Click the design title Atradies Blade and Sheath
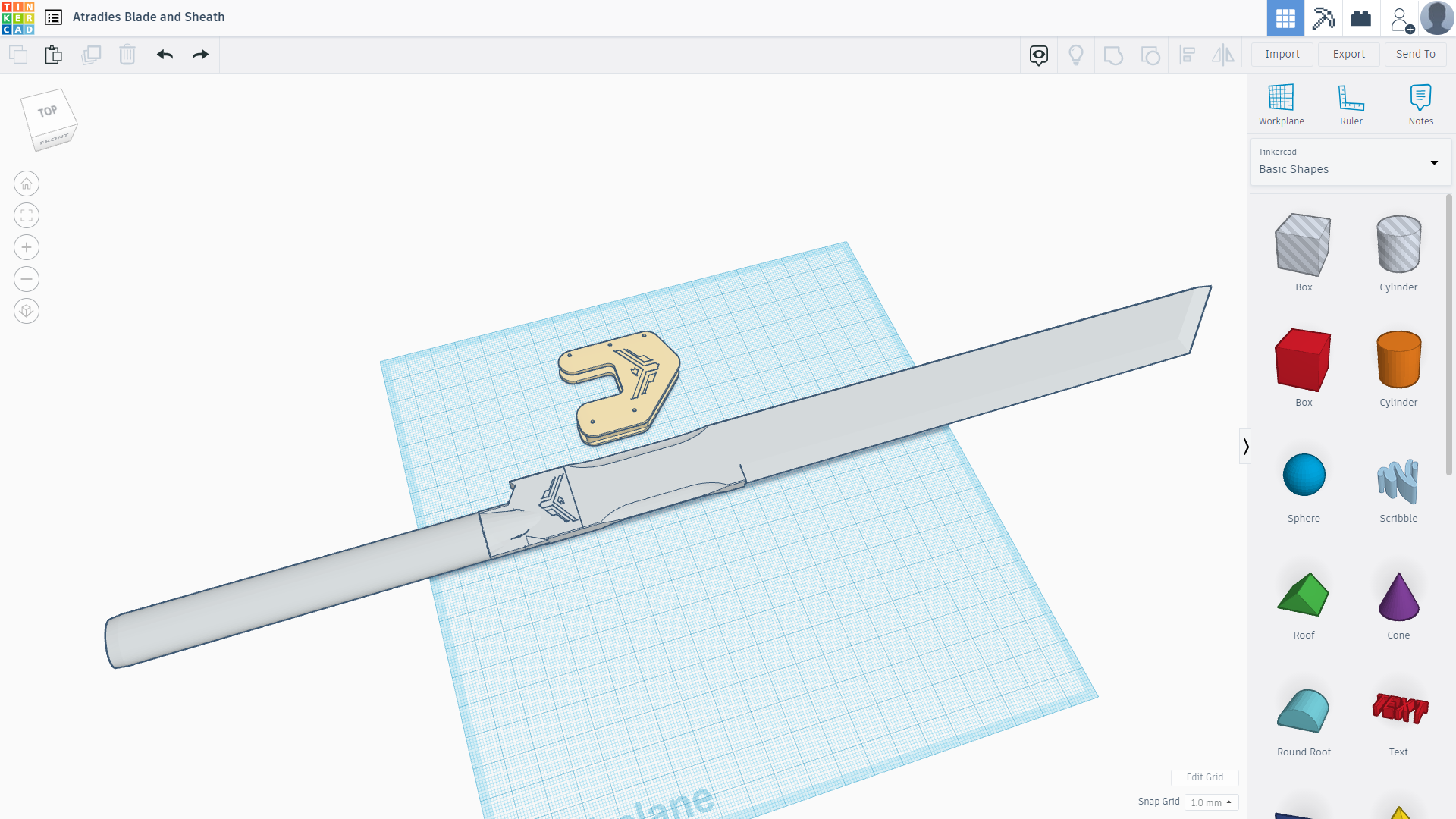 pyautogui.click(x=149, y=17)
